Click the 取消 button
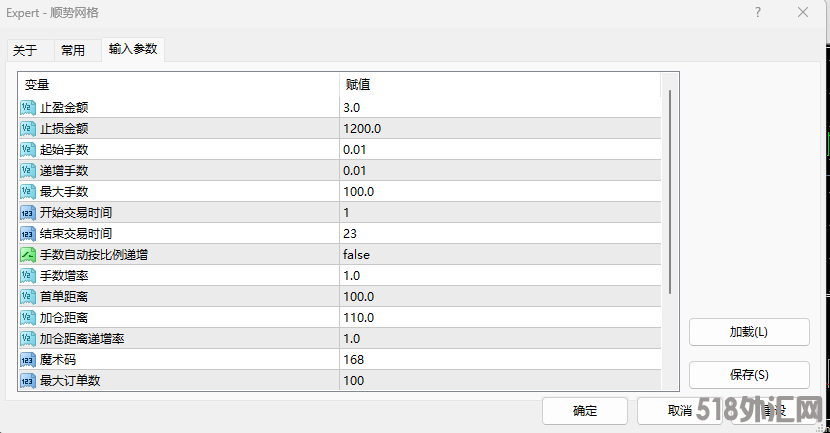Screen dimensions: 830x433 [679, 411]
